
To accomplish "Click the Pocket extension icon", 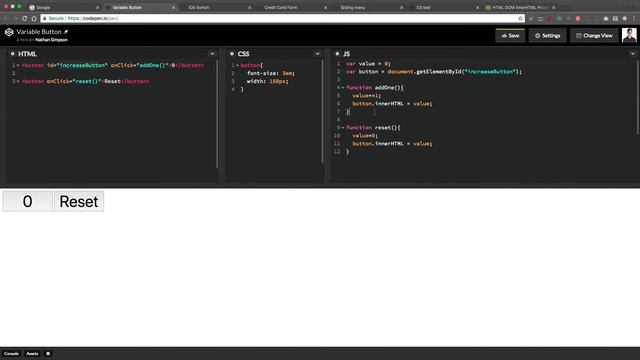I will pyautogui.click(x=540, y=18).
